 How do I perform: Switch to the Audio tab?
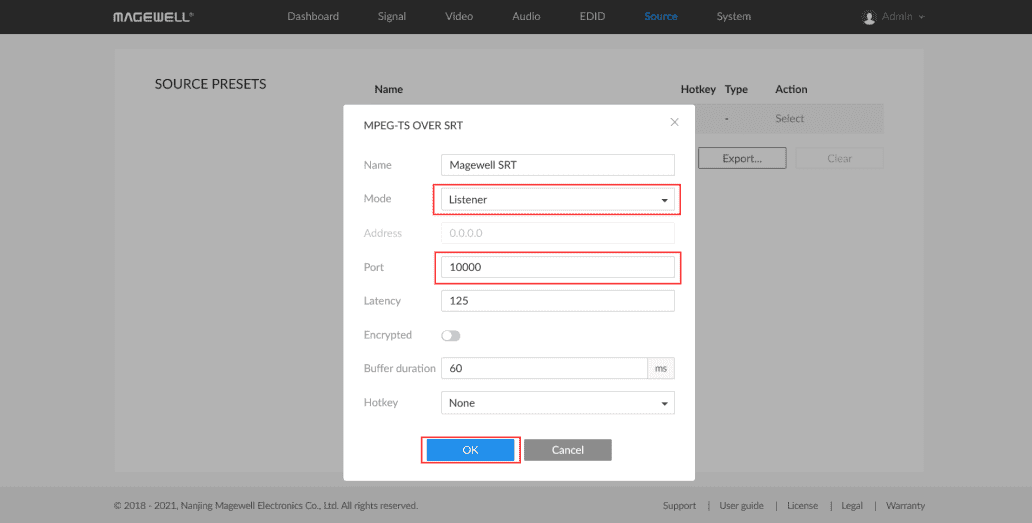tap(526, 16)
